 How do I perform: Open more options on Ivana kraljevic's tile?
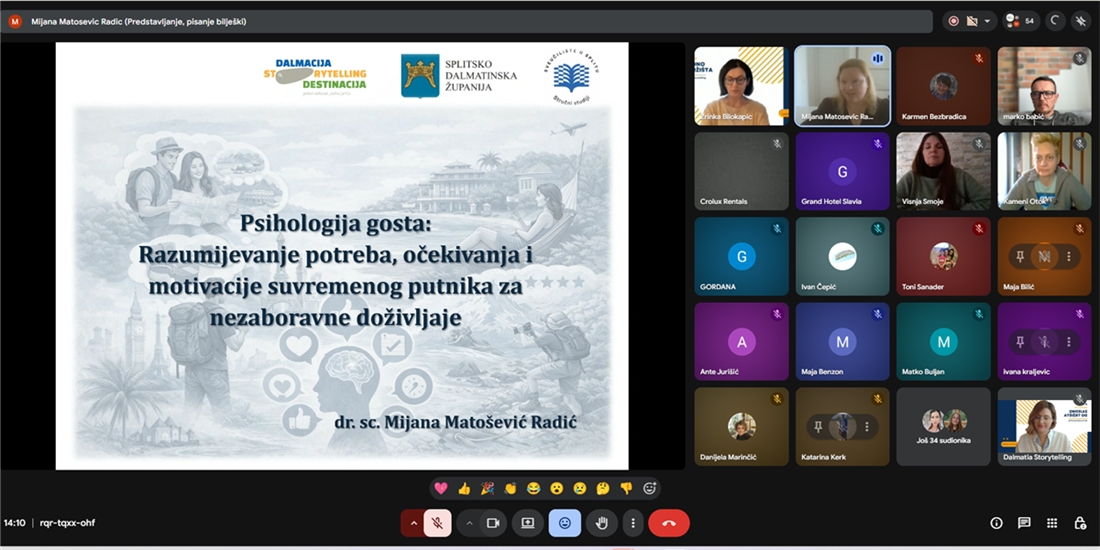[1068, 342]
